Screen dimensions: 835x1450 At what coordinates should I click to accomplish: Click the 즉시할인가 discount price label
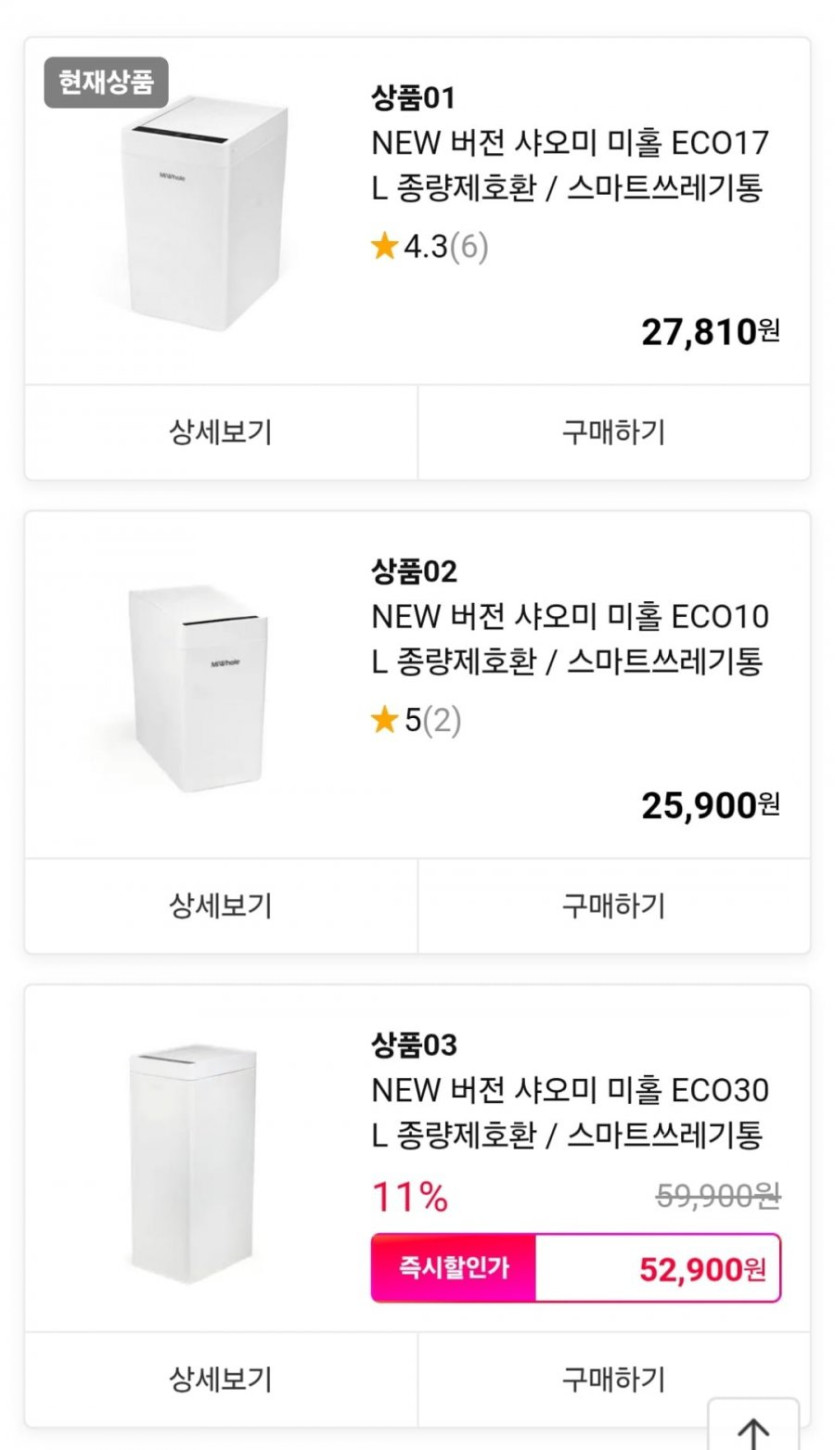click(x=454, y=1268)
